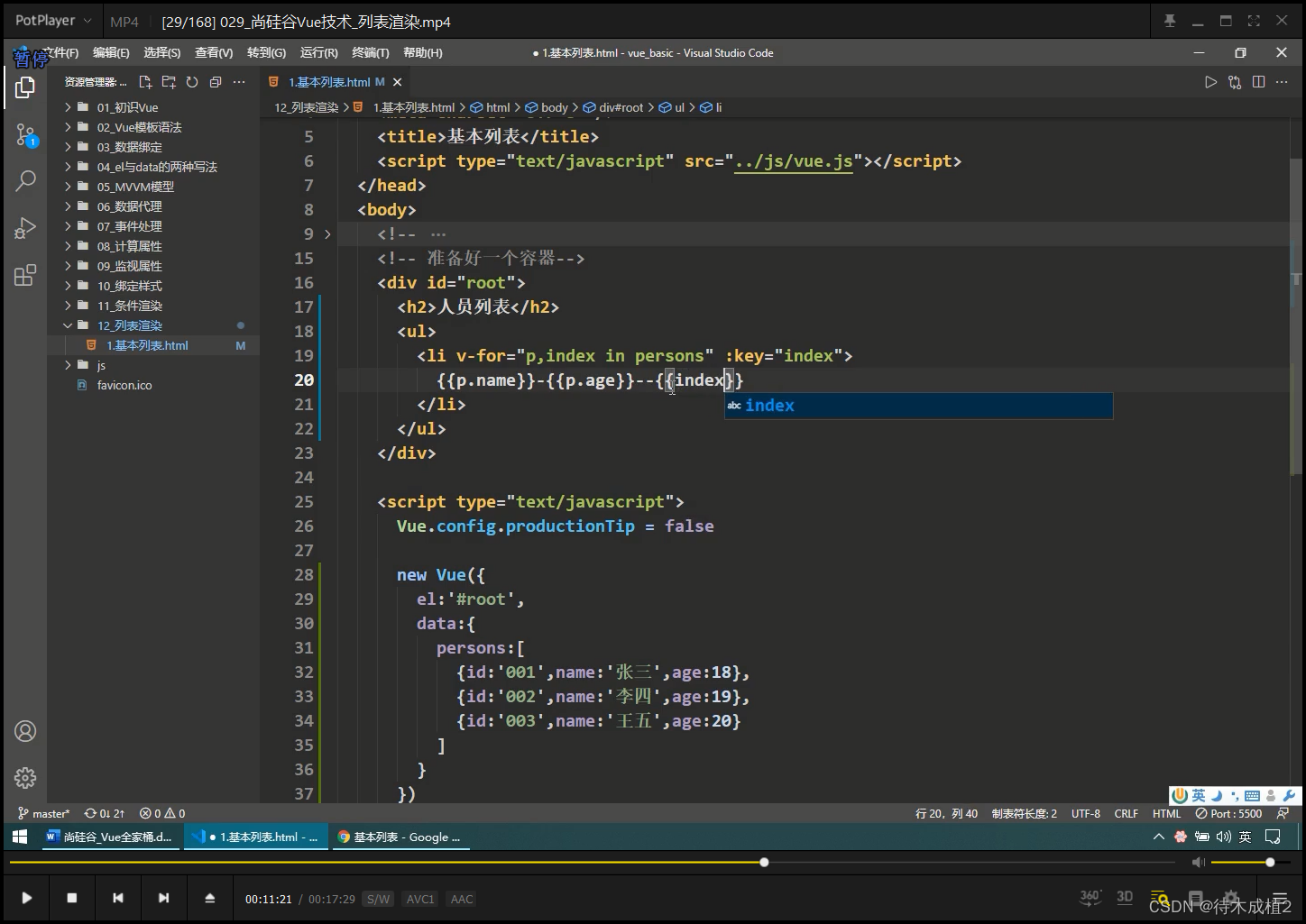Stop playback in PotPlayer
This screenshot has width=1306, height=924.
72,898
